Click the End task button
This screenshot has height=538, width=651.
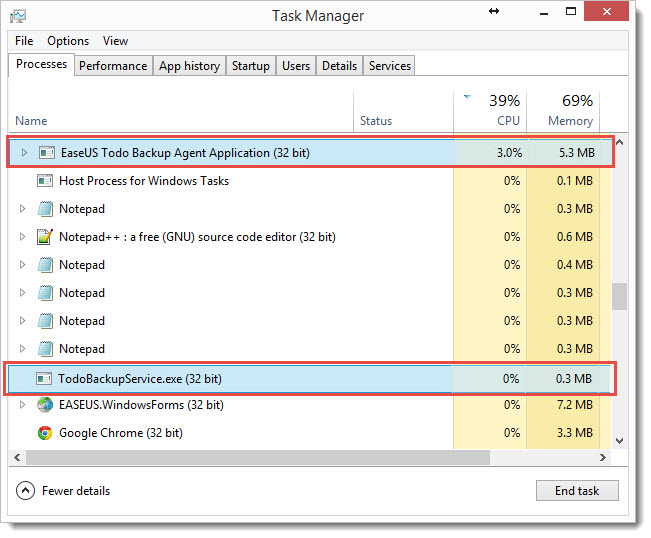click(x=577, y=491)
